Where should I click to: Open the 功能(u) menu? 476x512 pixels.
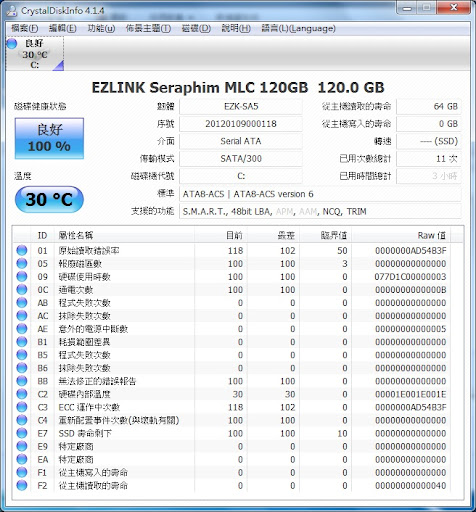(101, 28)
